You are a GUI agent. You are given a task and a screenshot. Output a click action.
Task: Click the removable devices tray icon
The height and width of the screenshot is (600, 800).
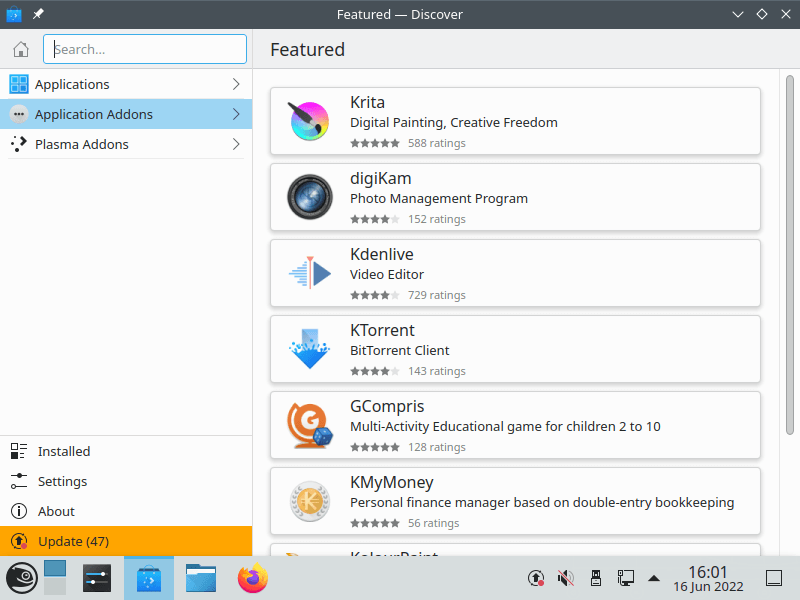pyautogui.click(x=596, y=578)
